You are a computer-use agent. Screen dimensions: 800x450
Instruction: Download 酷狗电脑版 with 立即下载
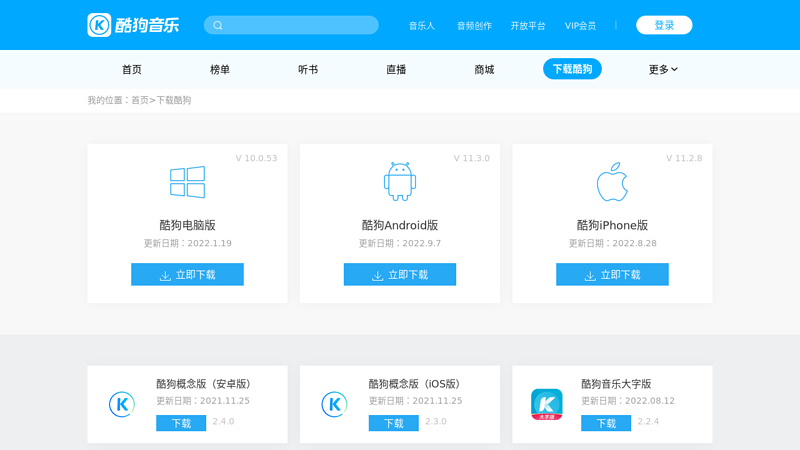[x=187, y=274]
